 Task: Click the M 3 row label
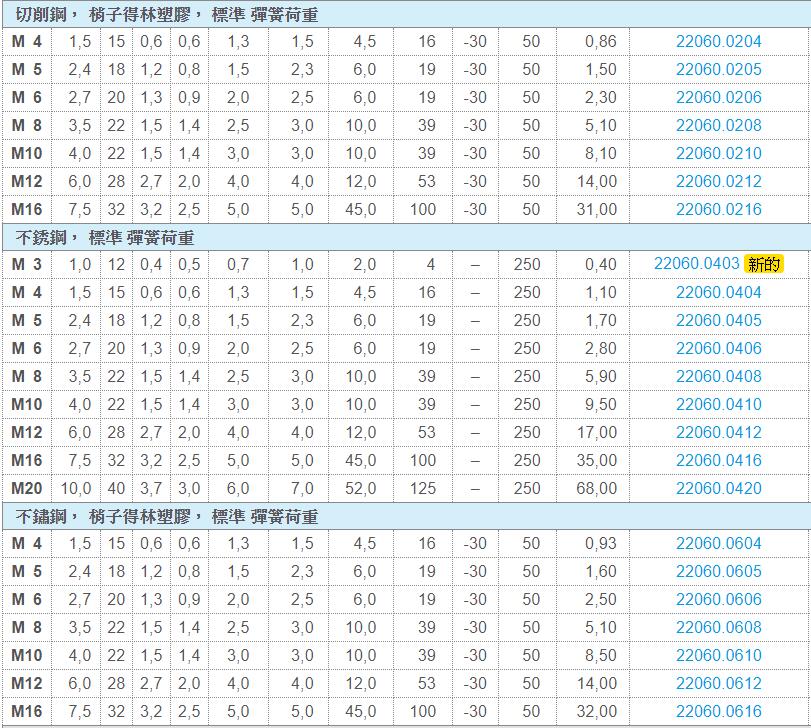(26, 264)
